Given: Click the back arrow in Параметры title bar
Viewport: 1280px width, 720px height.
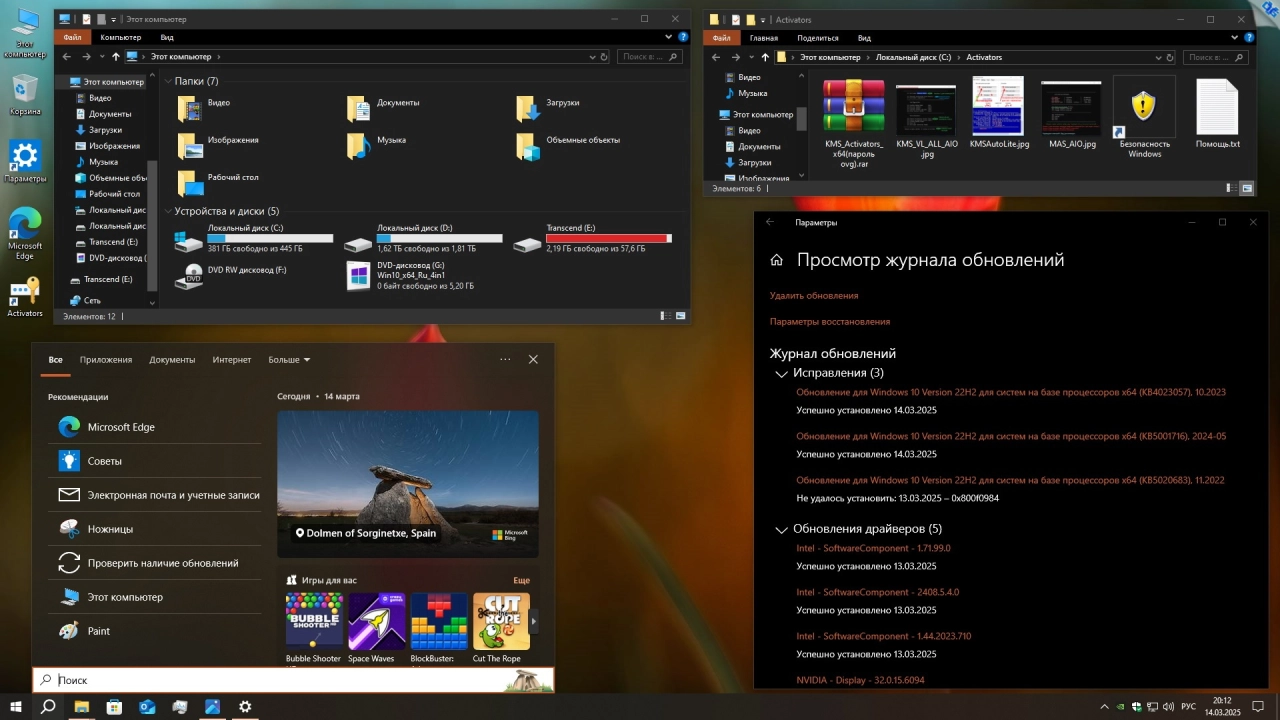Looking at the screenshot, I should pos(770,222).
